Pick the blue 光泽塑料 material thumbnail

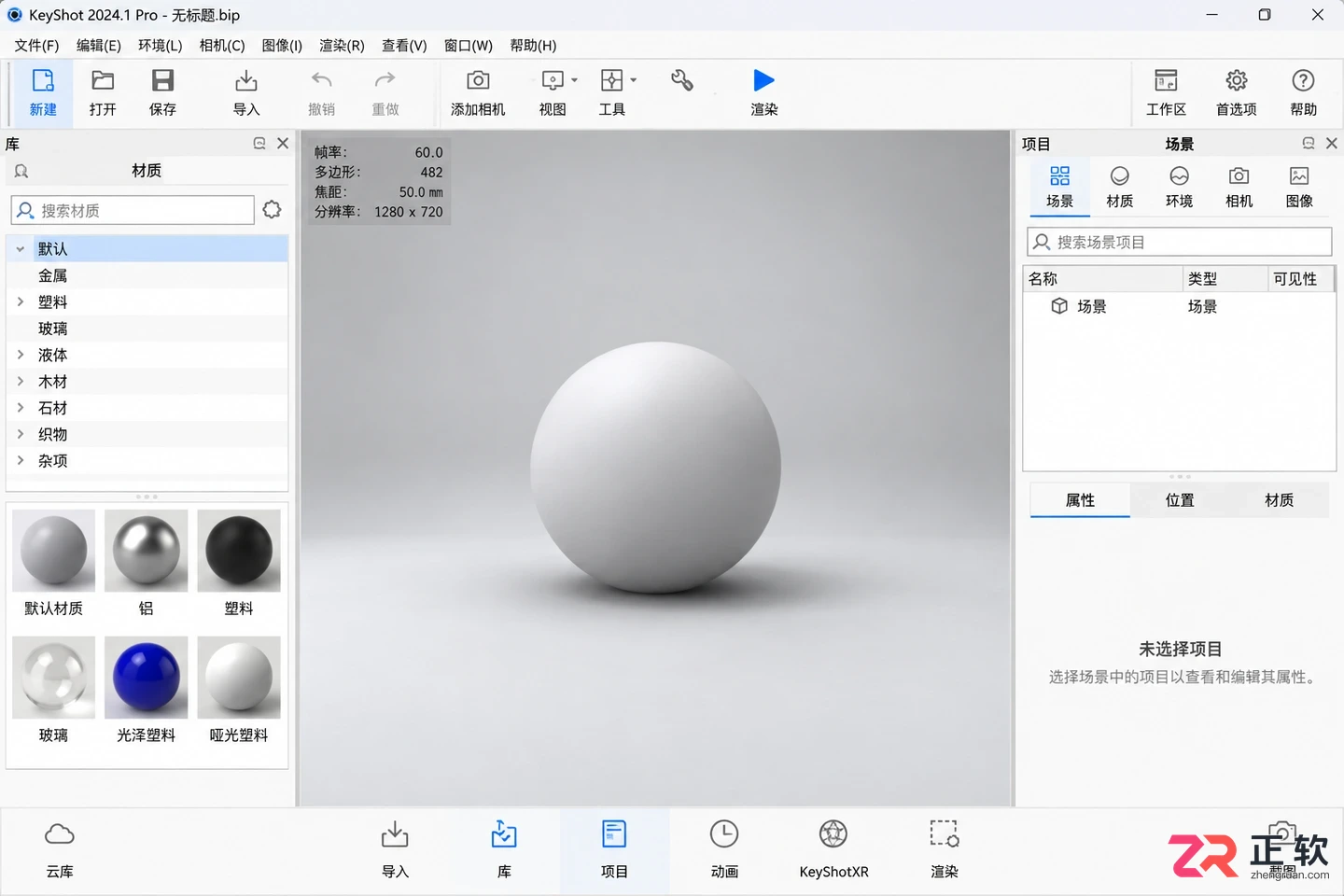[x=147, y=678]
